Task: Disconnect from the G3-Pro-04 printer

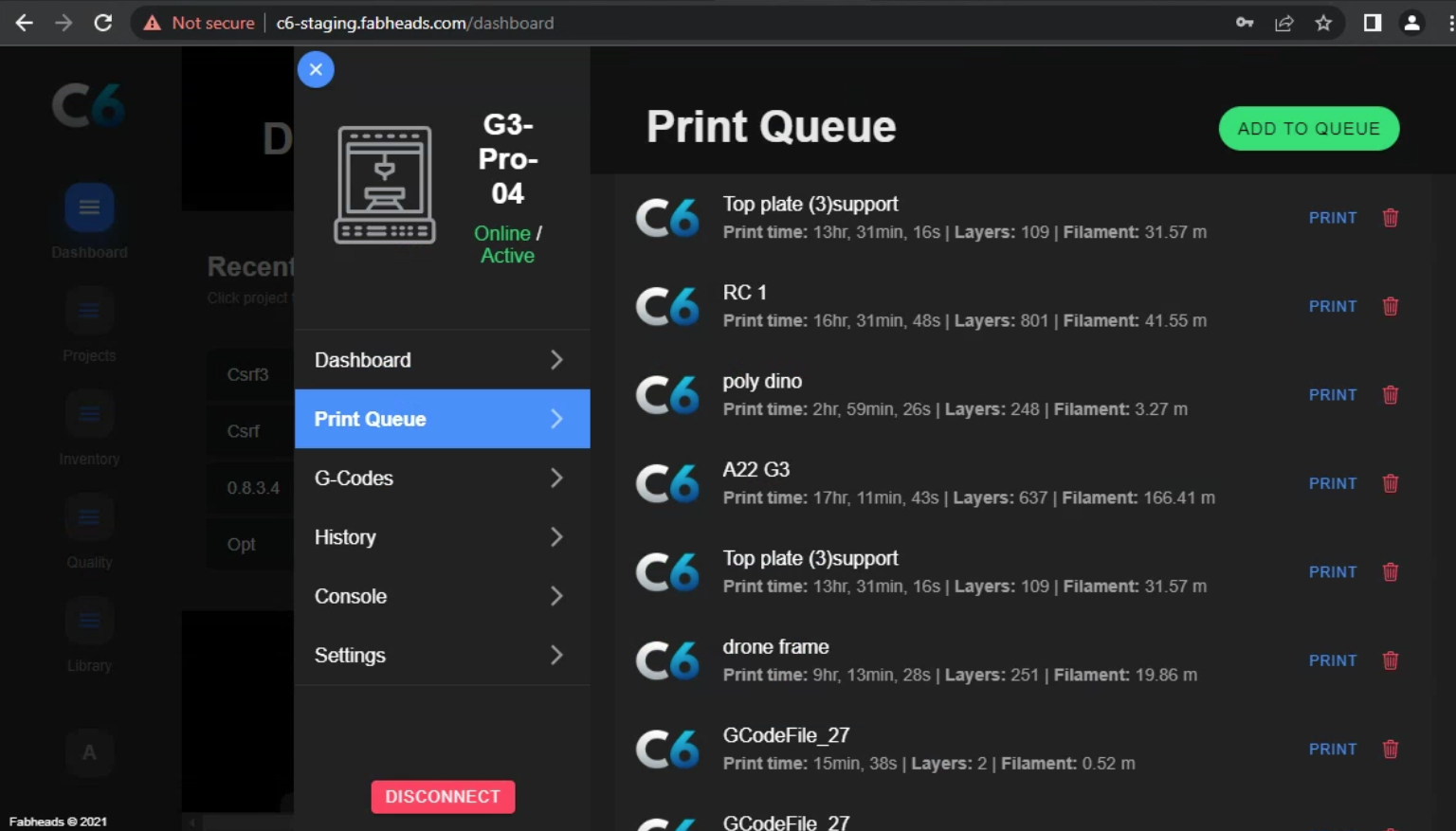Action: [443, 797]
